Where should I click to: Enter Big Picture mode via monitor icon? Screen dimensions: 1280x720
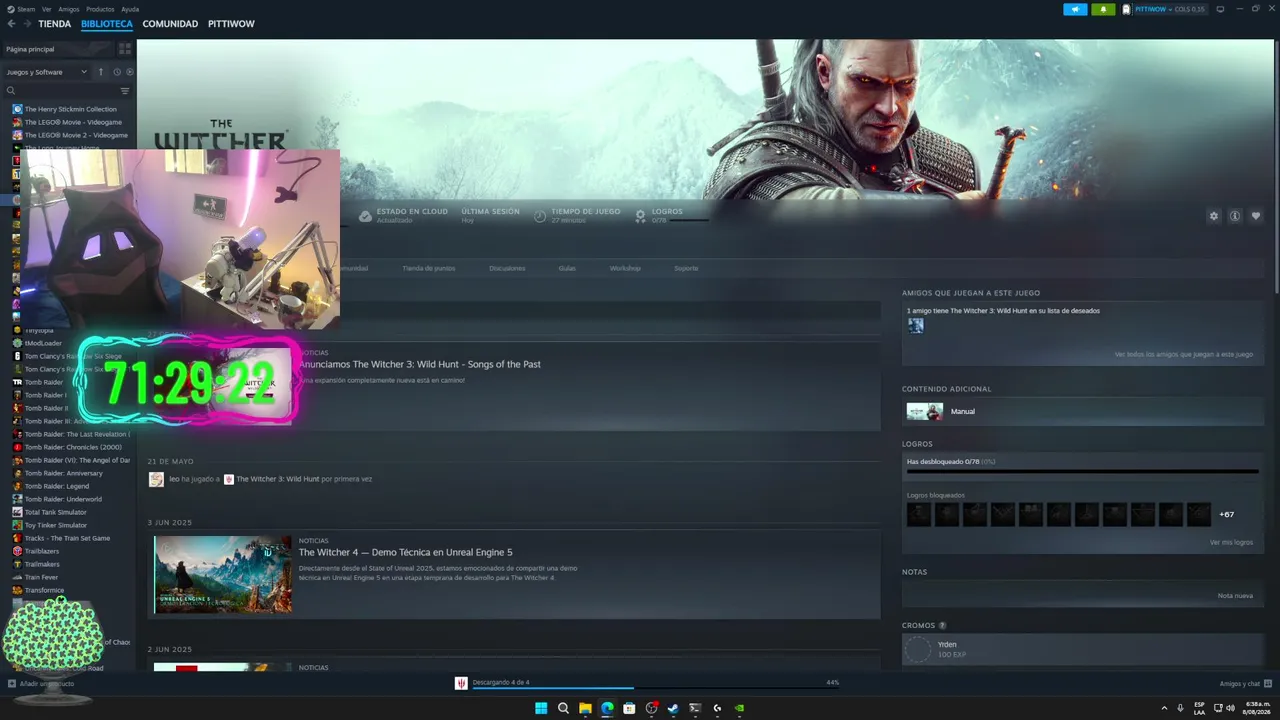point(1220,9)
